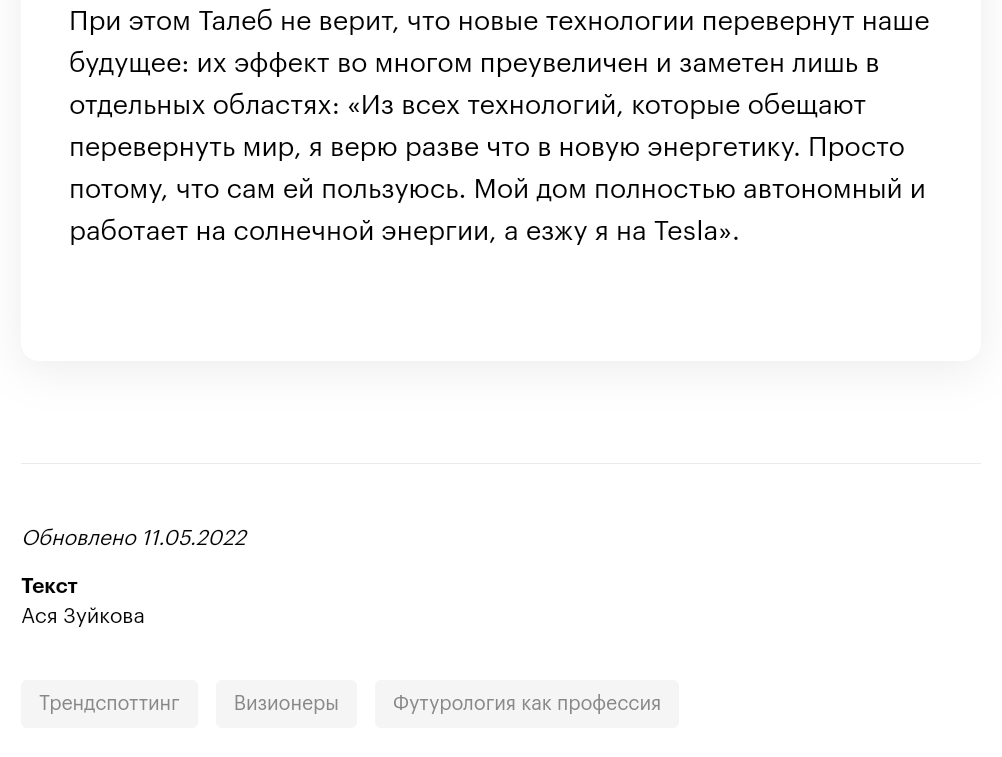1002x757 pixels.
Task: Click the phrase перевернуть мир
Action: [x=185, y=148]
